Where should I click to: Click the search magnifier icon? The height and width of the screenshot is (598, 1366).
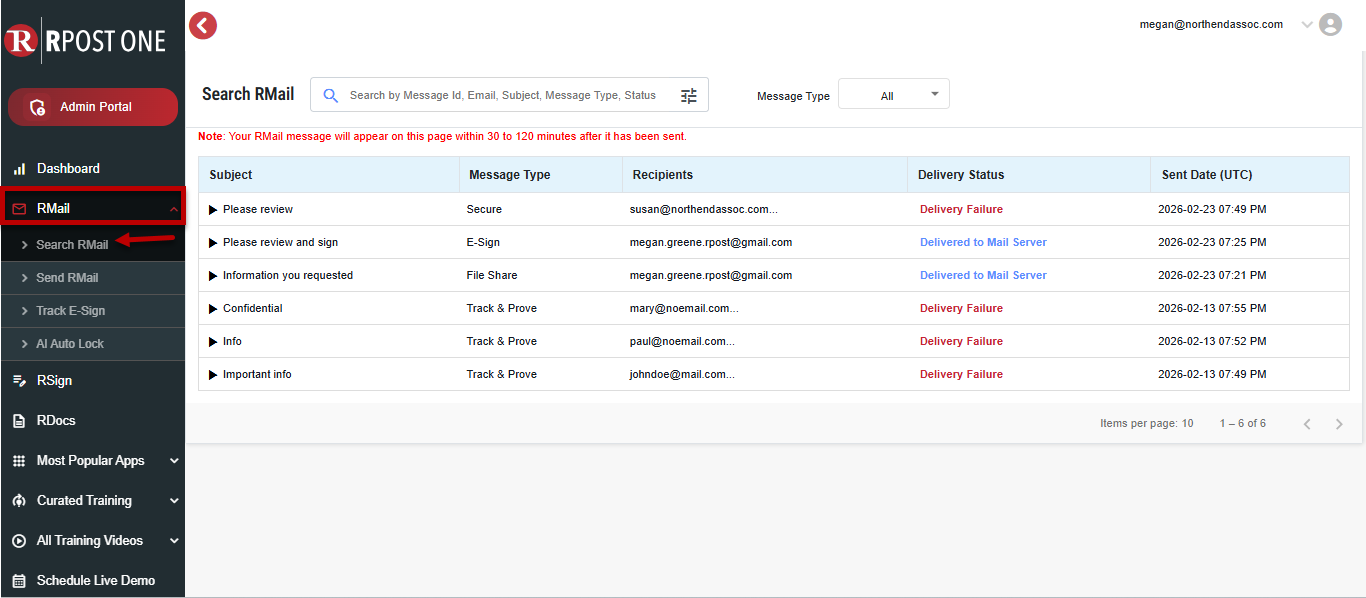tap(330, 96)
